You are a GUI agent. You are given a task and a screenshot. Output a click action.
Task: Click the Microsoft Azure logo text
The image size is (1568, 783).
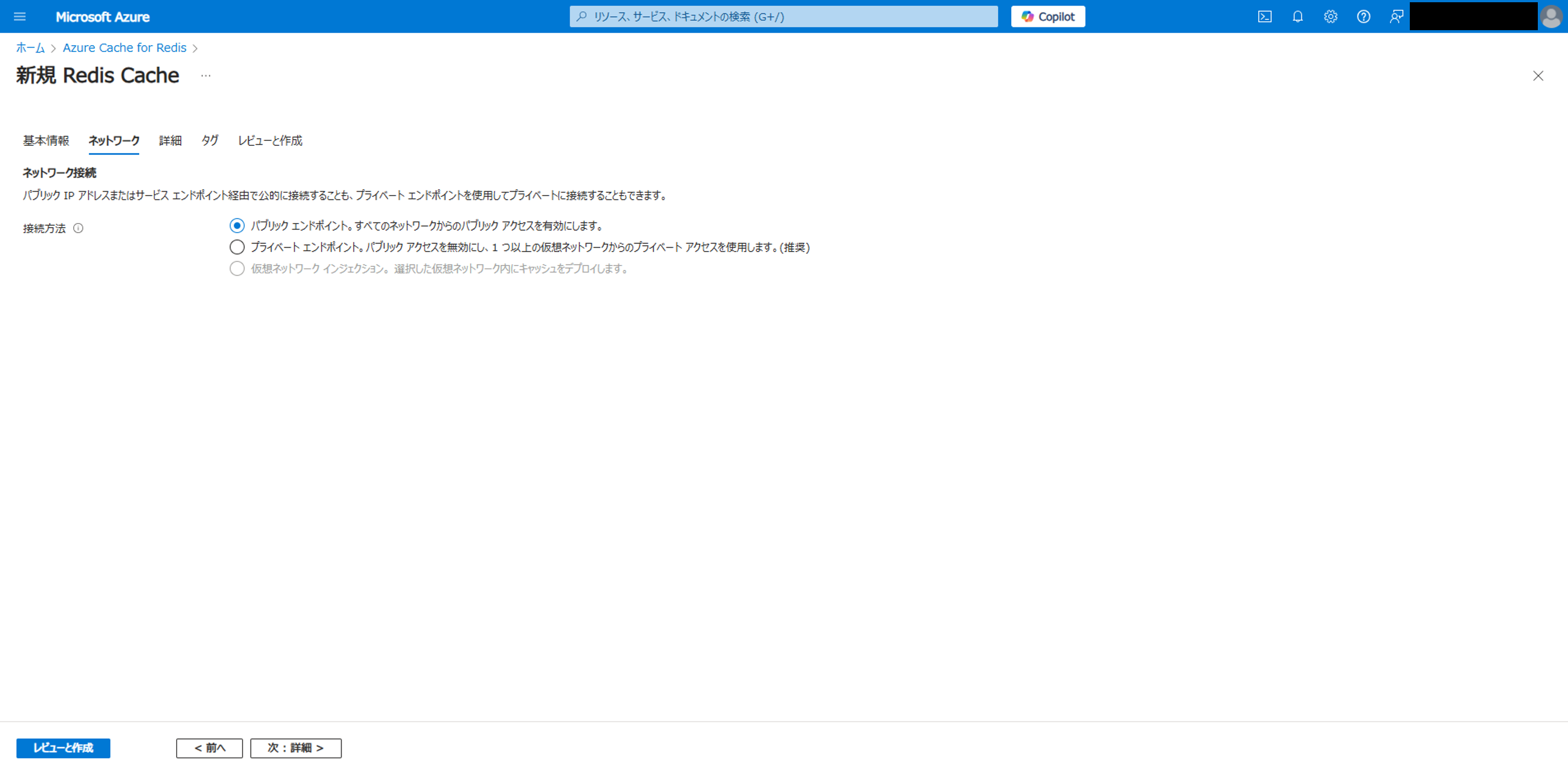[102, 16]
